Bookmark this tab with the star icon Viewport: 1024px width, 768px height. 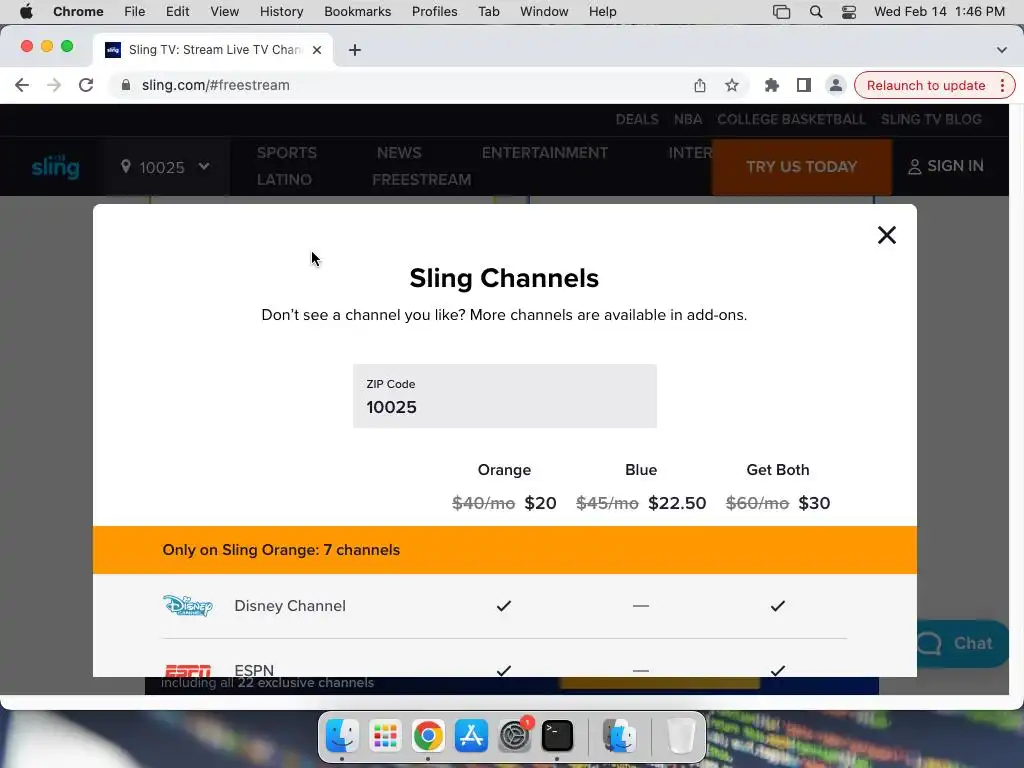[x=732, y=86]
